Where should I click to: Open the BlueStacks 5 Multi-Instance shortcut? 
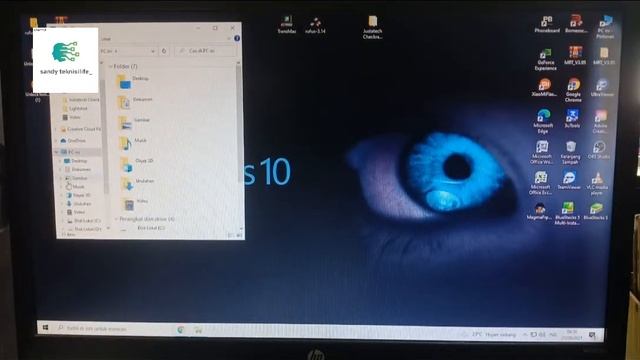tap(567, 214)
